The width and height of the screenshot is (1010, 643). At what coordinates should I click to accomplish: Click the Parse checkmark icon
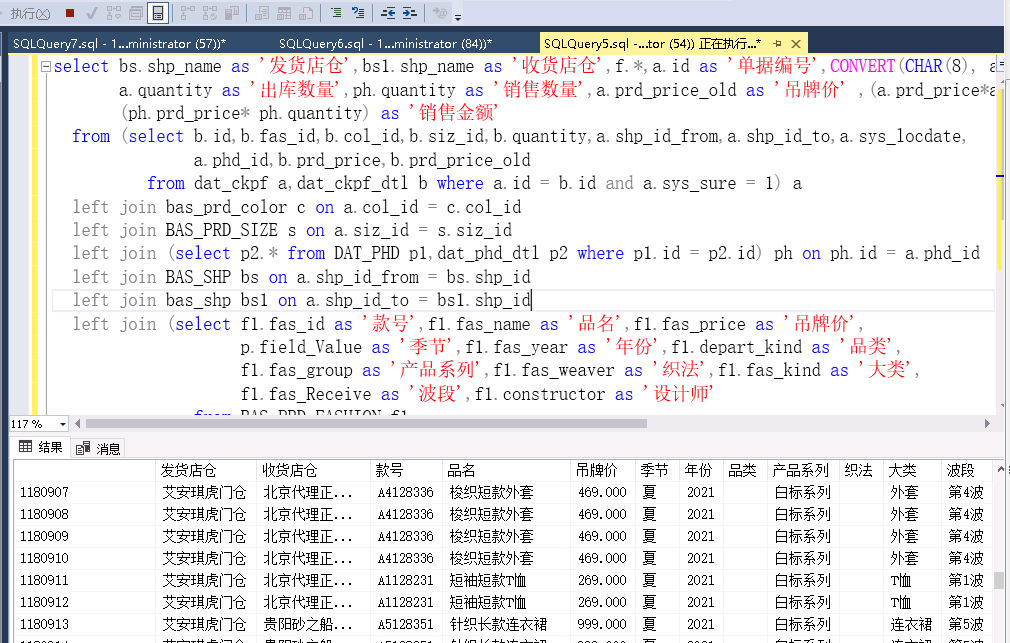(x=91, y=13)
